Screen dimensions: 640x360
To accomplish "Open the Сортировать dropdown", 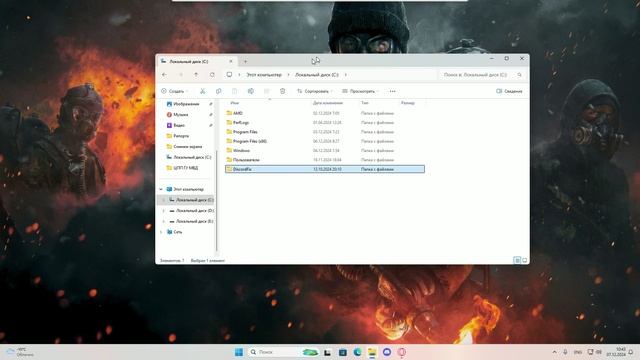I will (x=314, y=91).
